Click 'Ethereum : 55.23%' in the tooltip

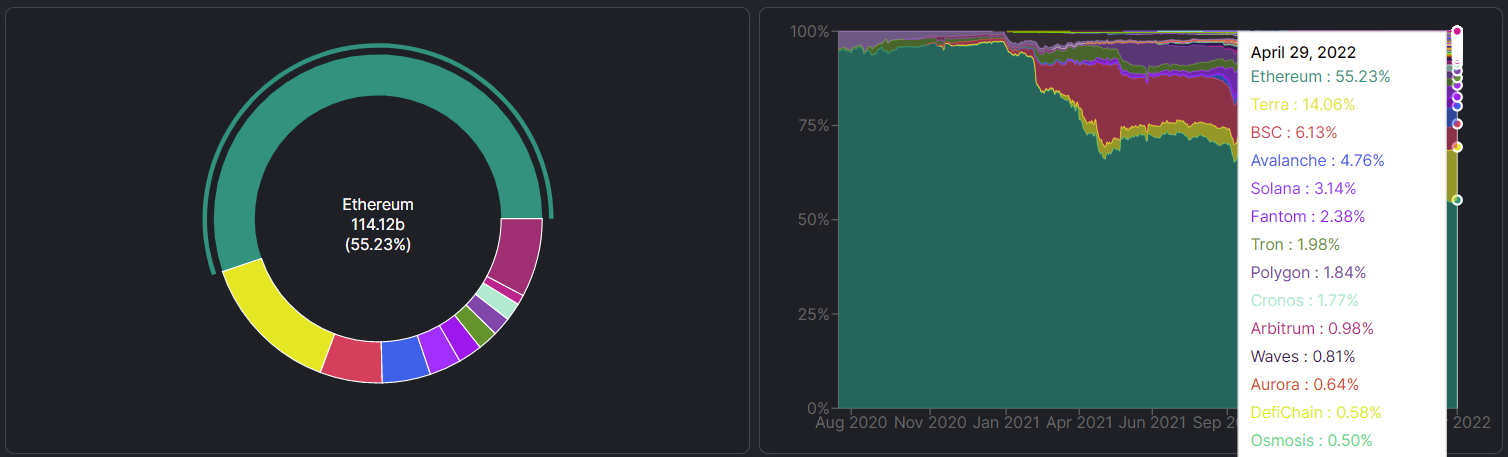point(1320,76)
